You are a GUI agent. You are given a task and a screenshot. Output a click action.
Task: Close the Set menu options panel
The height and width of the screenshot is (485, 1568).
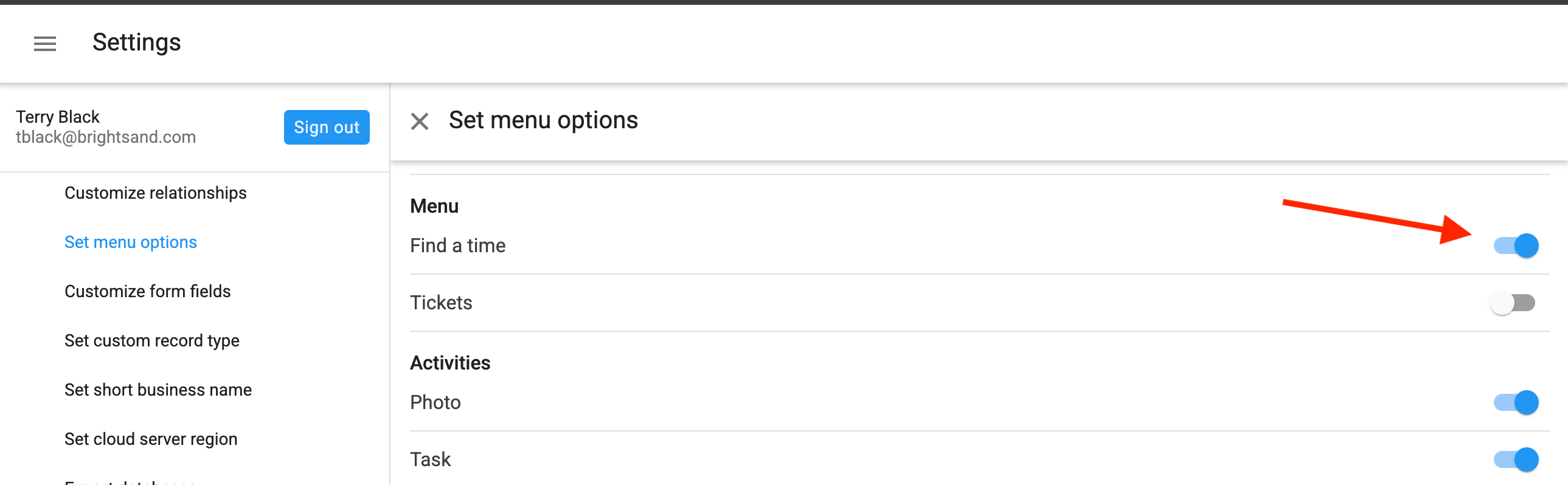coord(420,121)
